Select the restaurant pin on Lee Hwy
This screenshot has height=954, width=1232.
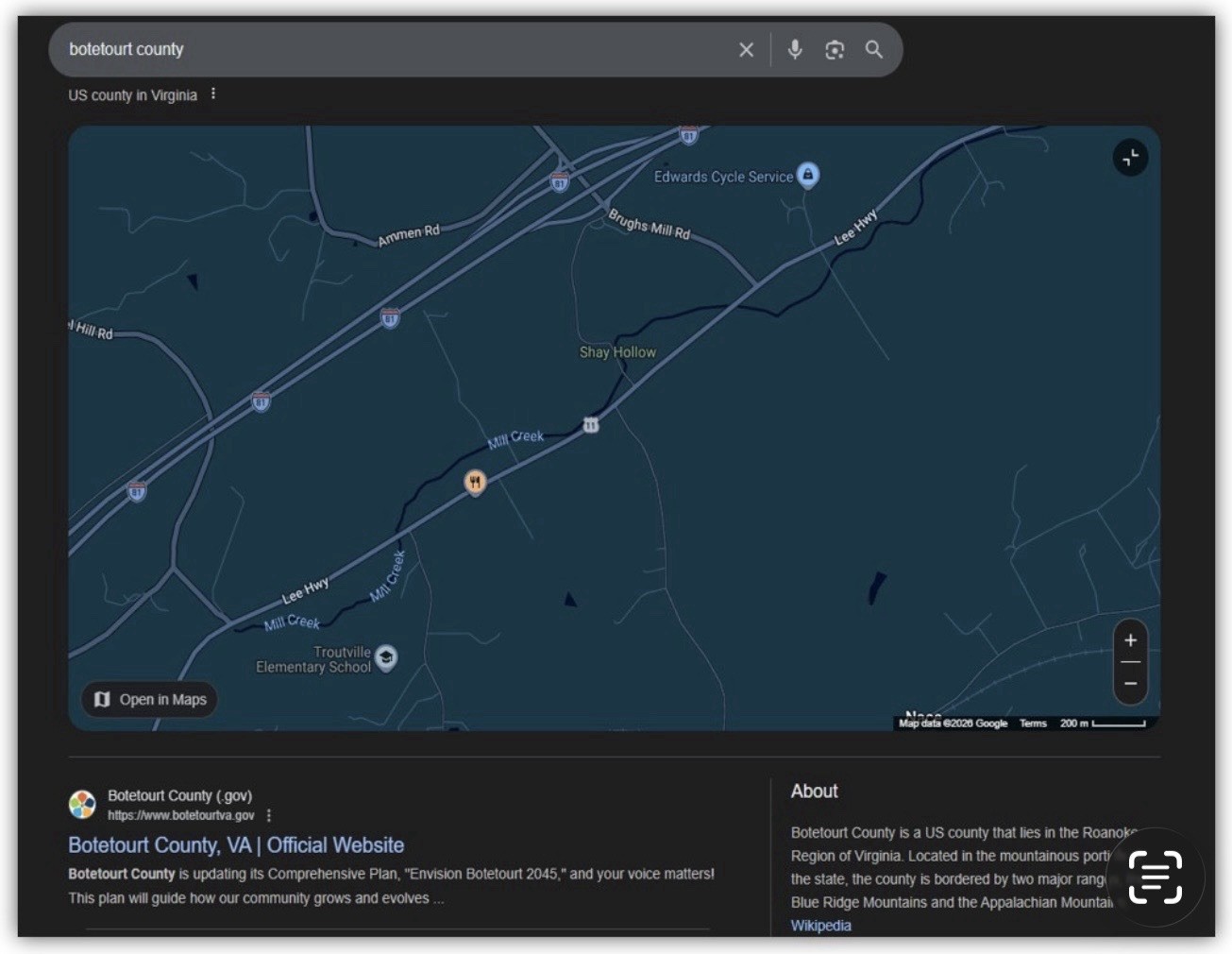point(475,483)
